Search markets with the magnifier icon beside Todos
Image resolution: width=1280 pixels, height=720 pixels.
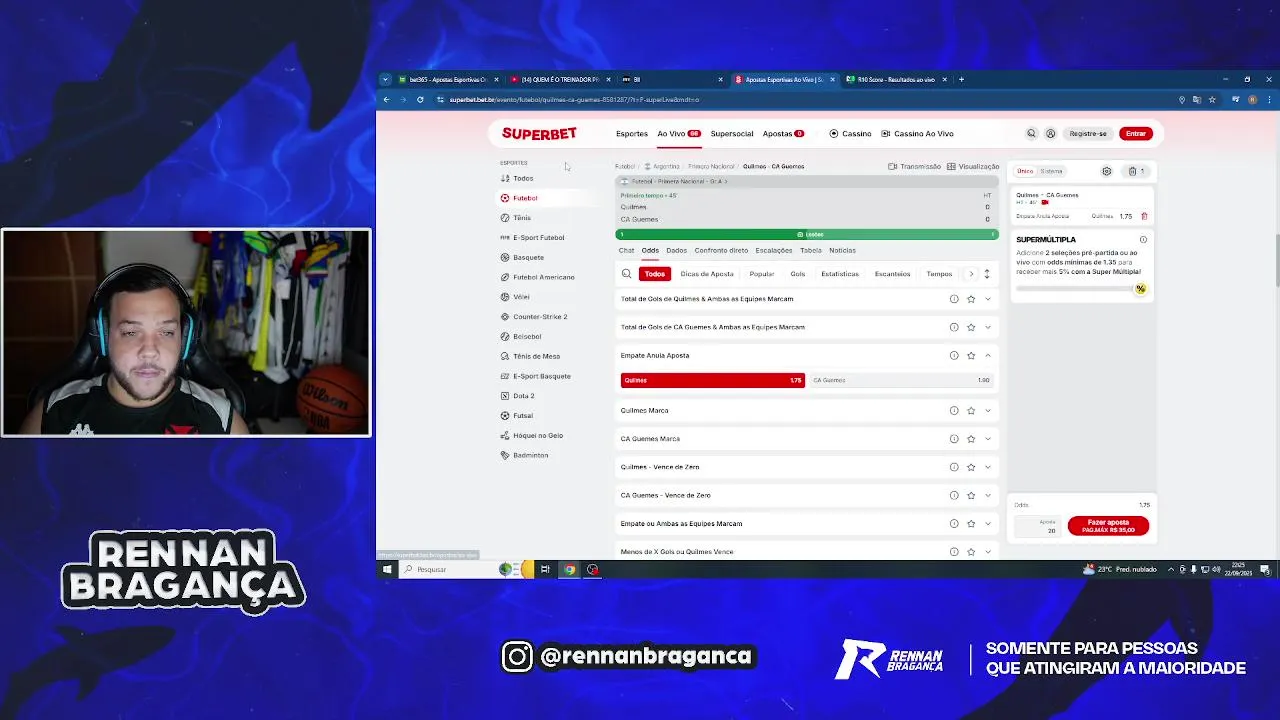tap(626, 273)
